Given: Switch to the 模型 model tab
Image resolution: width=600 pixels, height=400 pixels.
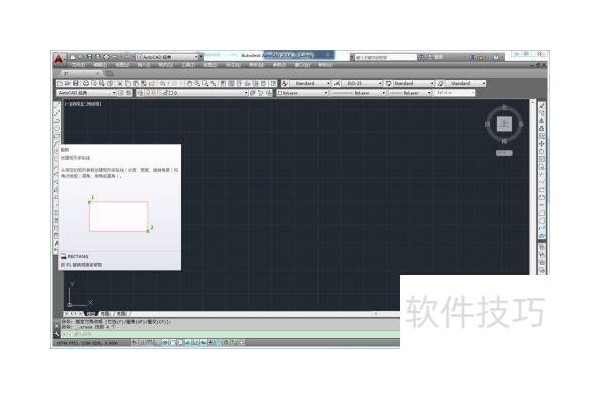Looking at the screenshot, I should [91, 313].
